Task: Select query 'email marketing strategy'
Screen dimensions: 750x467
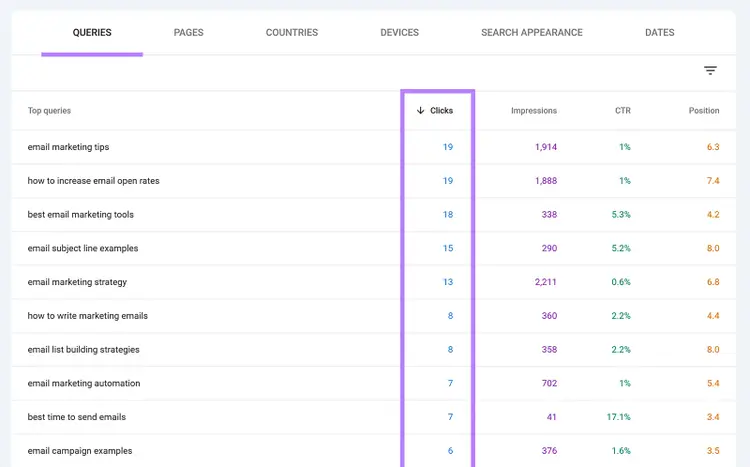Action: (x=77, y=282)
